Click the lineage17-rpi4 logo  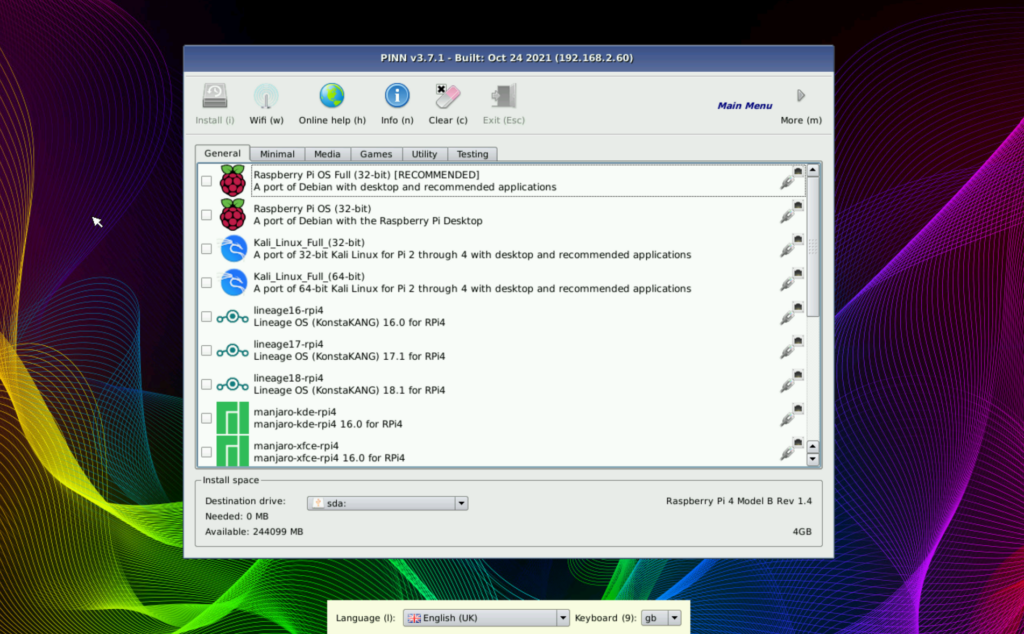[232, 351]
